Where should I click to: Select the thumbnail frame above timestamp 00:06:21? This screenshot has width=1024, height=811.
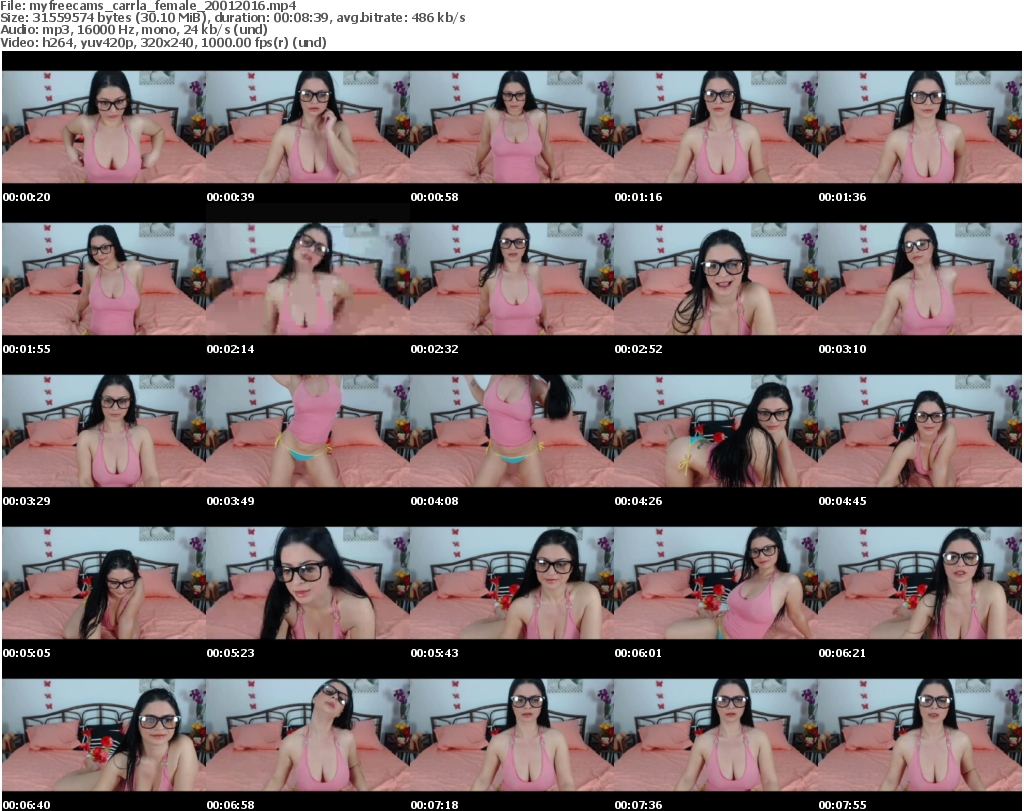tap(920, 583)
